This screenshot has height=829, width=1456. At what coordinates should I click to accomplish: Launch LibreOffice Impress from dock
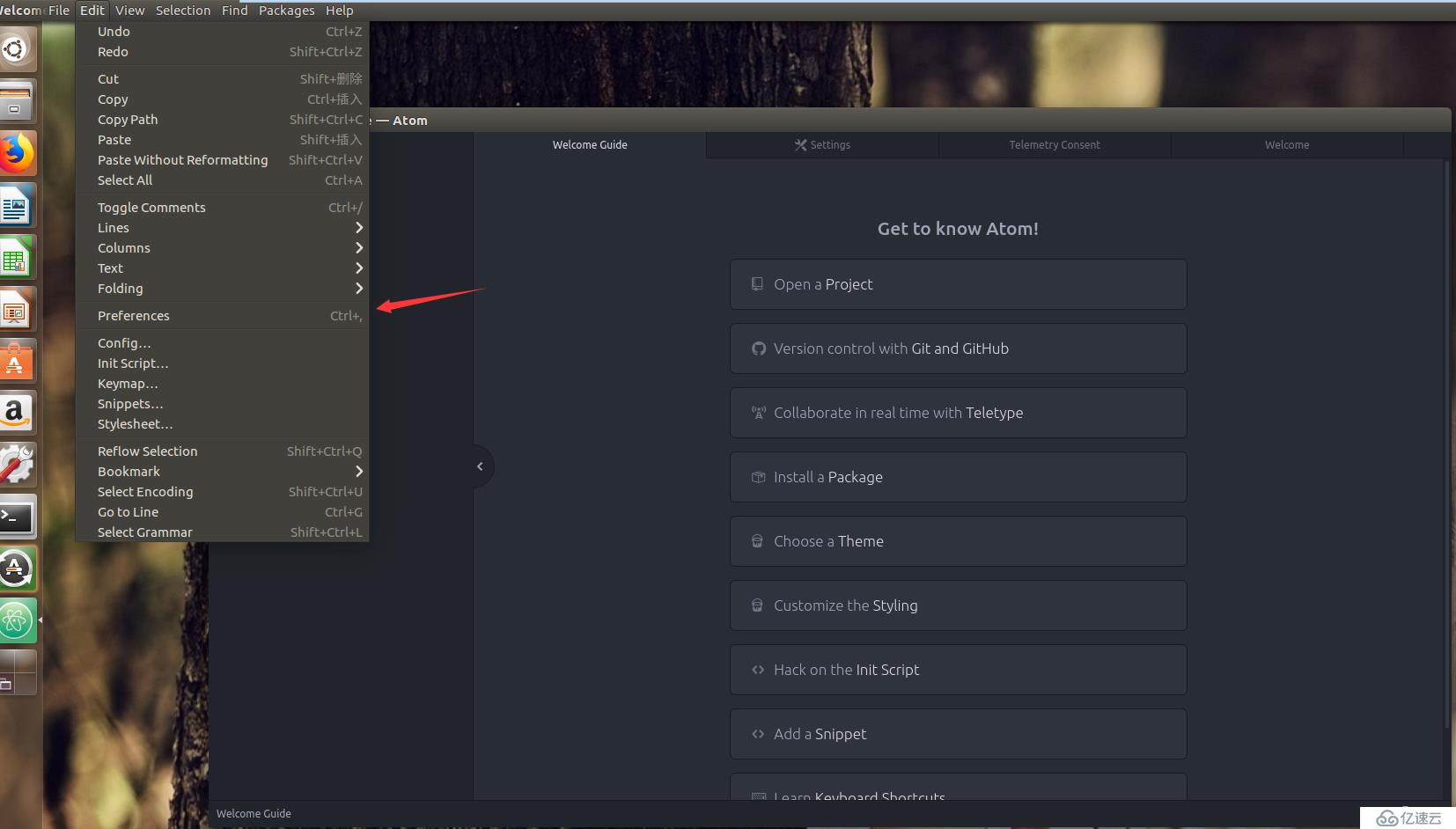pyautogui.click(x=15, y=310)
